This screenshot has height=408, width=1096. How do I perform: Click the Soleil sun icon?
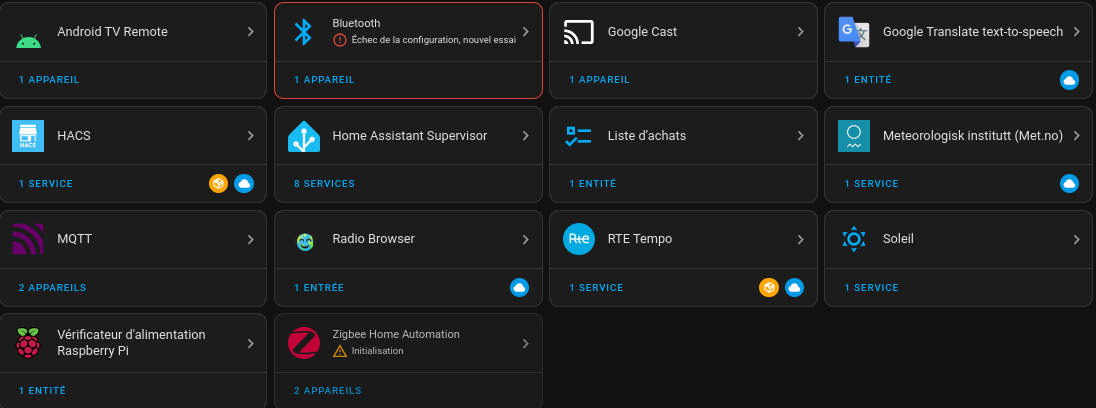coord(854,240)
